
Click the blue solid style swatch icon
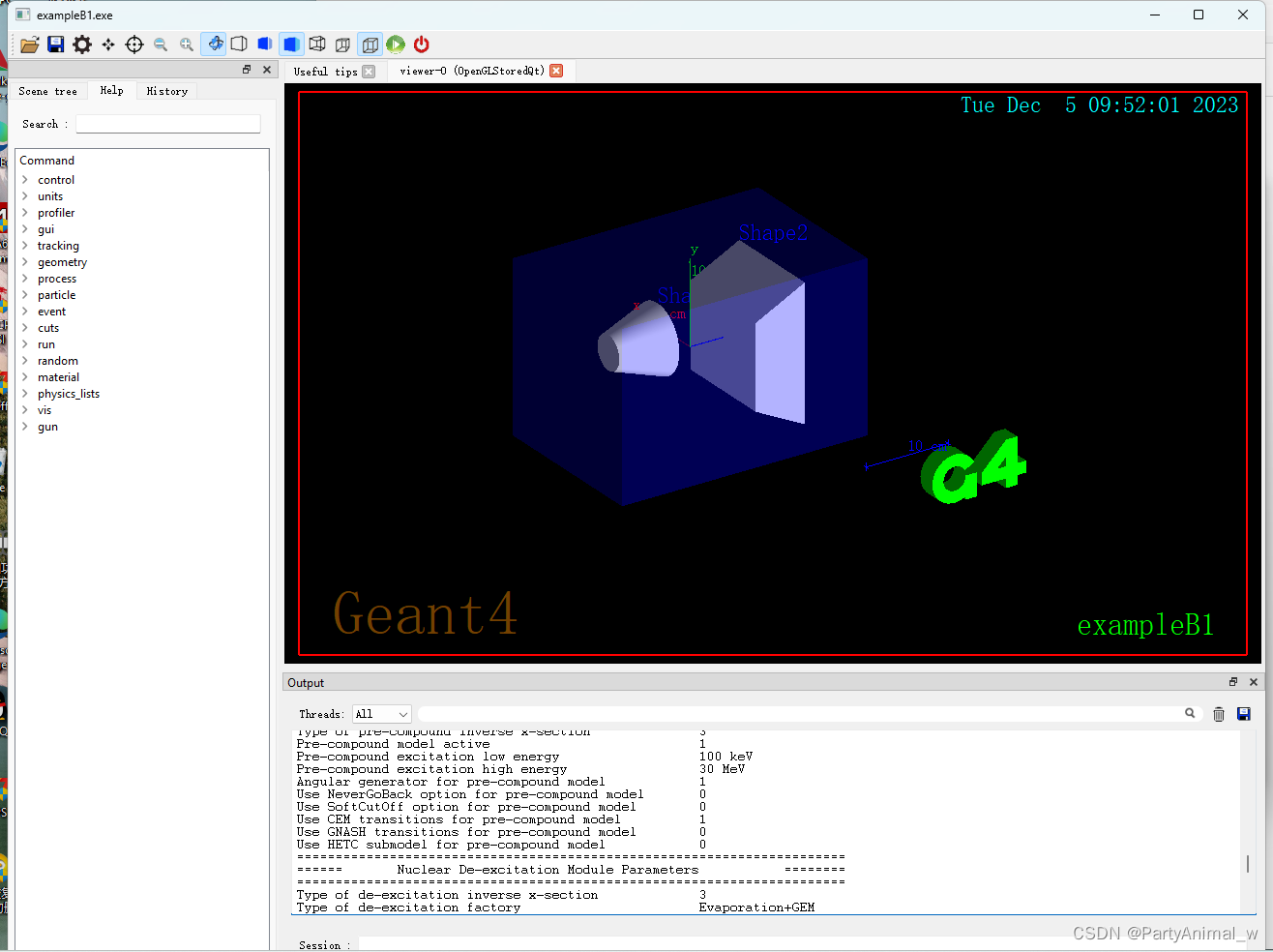pos(264,44)
